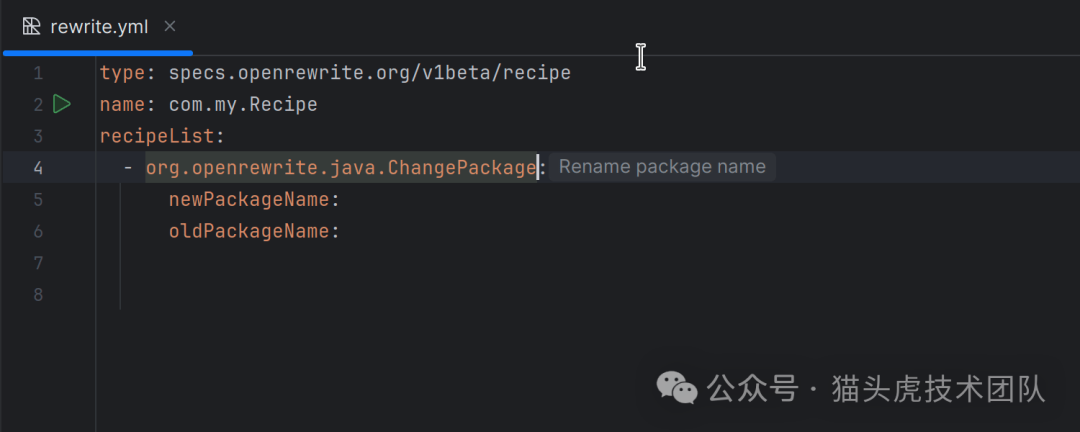Image resolution: width=1080 pixels, height=432 pixels.
Task: Click line number 6 in the gutter
Action: coord(38,231)
